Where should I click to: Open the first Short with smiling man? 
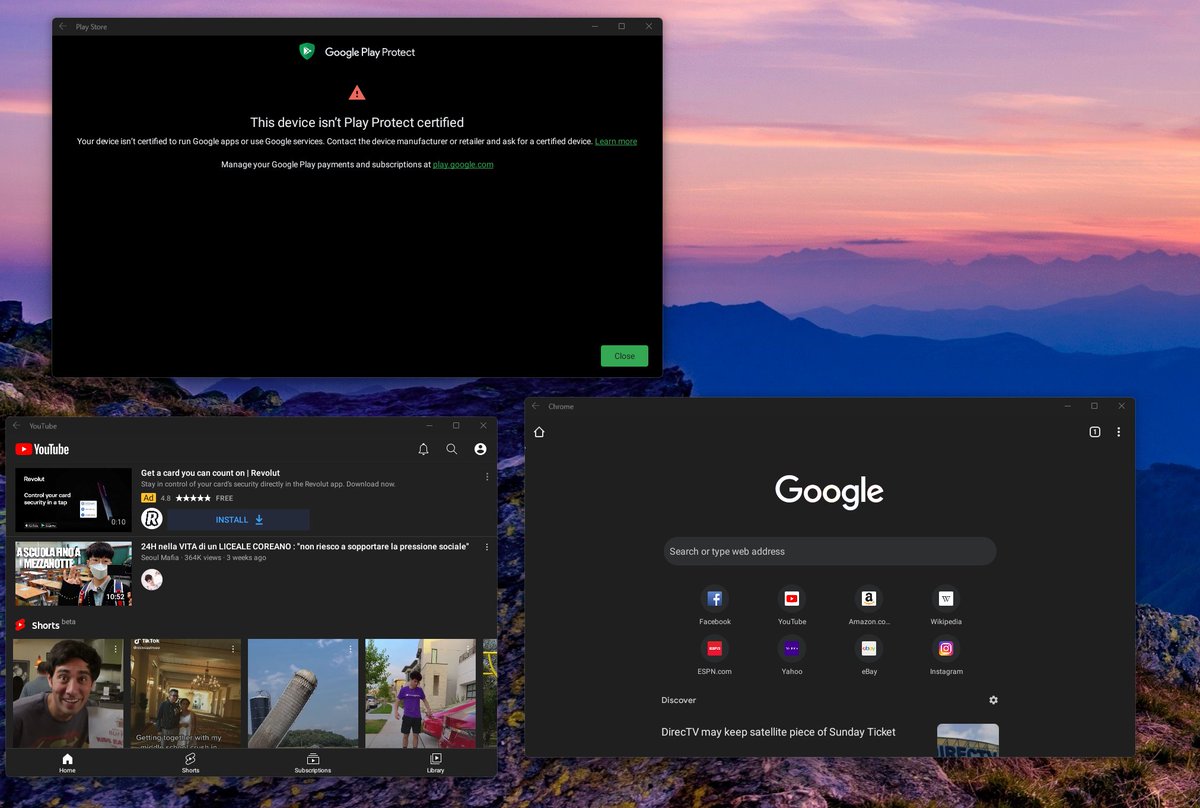tap(68, 693)
